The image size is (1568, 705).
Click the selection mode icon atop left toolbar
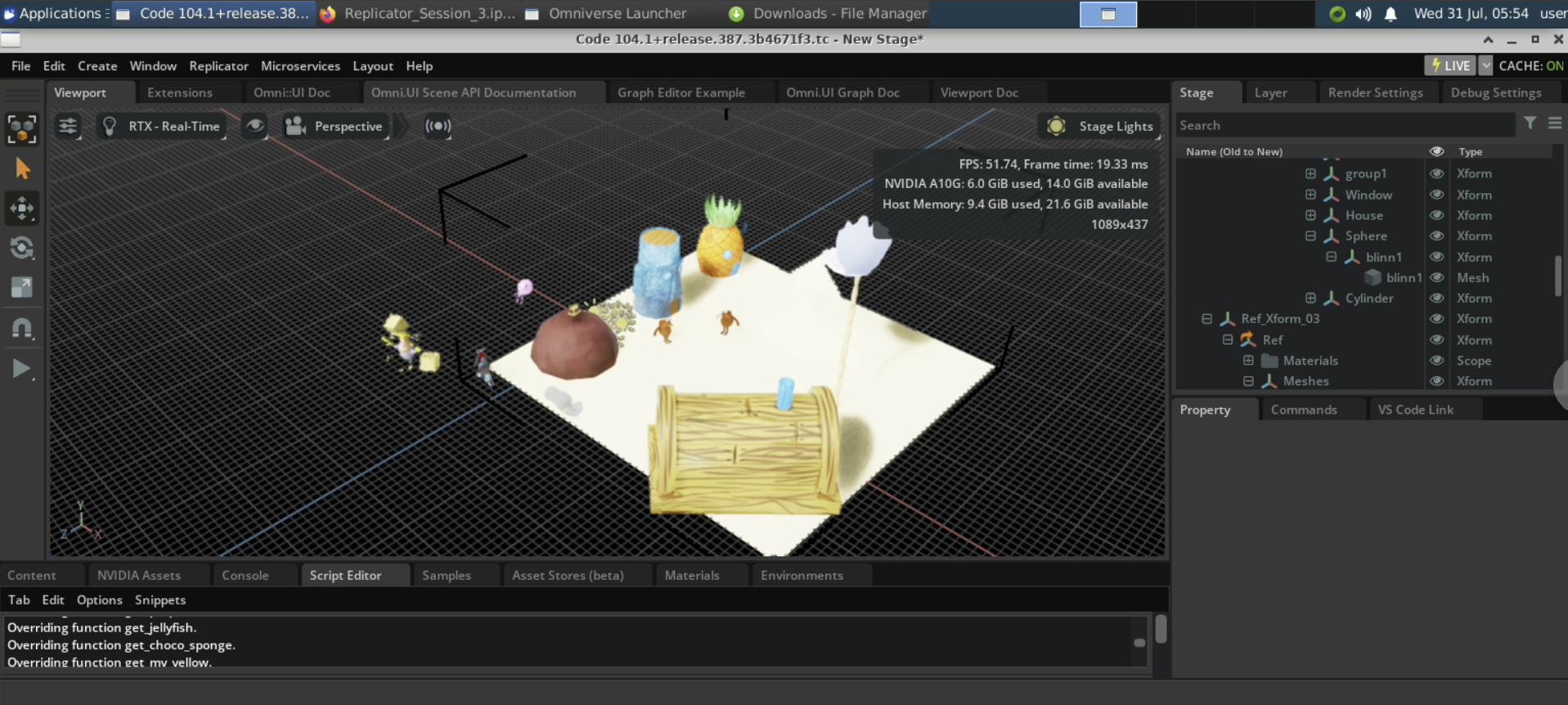click(x=22, y=128)
